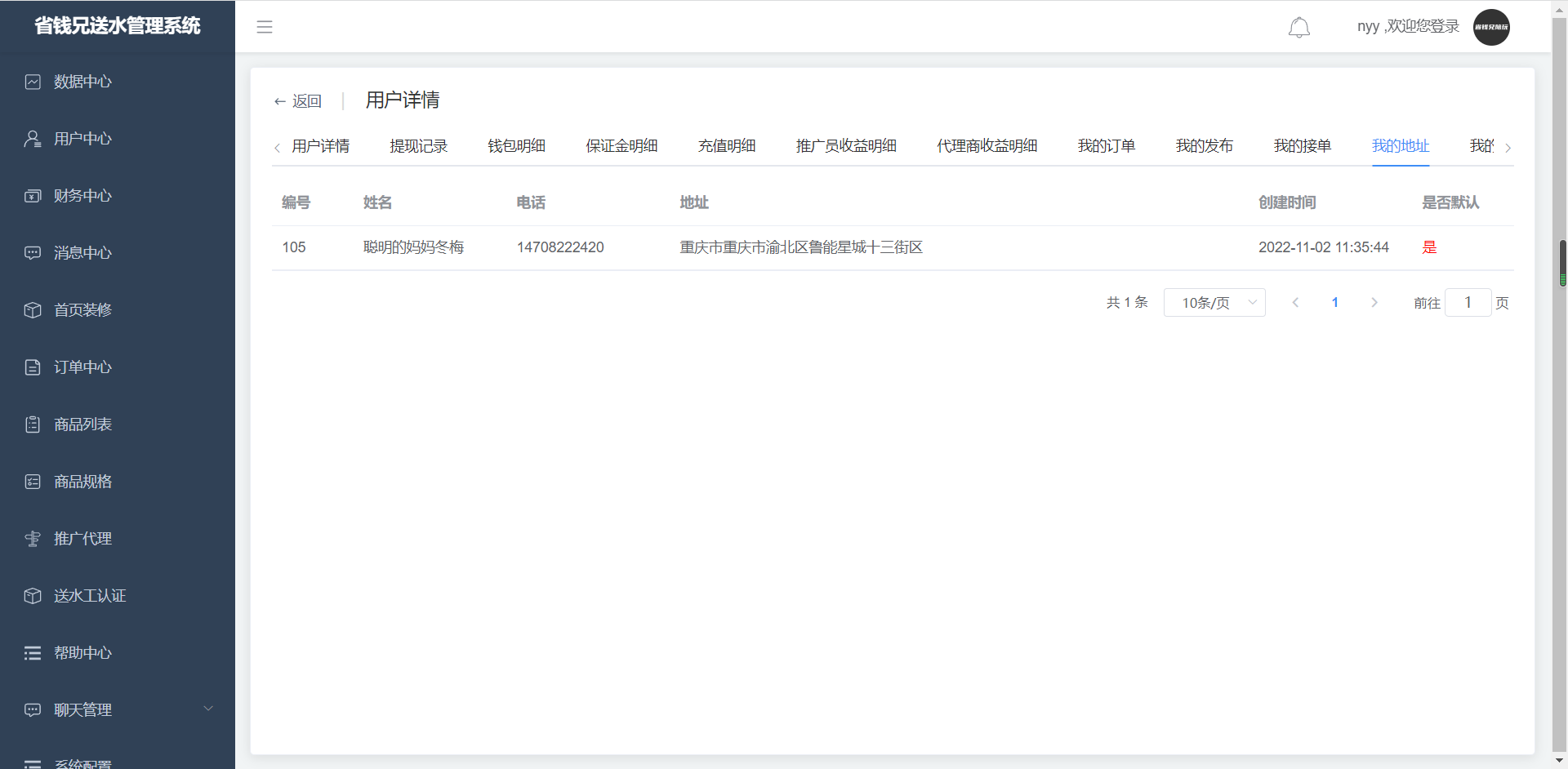Click the user avatar in header

(x=1490, y=27)
